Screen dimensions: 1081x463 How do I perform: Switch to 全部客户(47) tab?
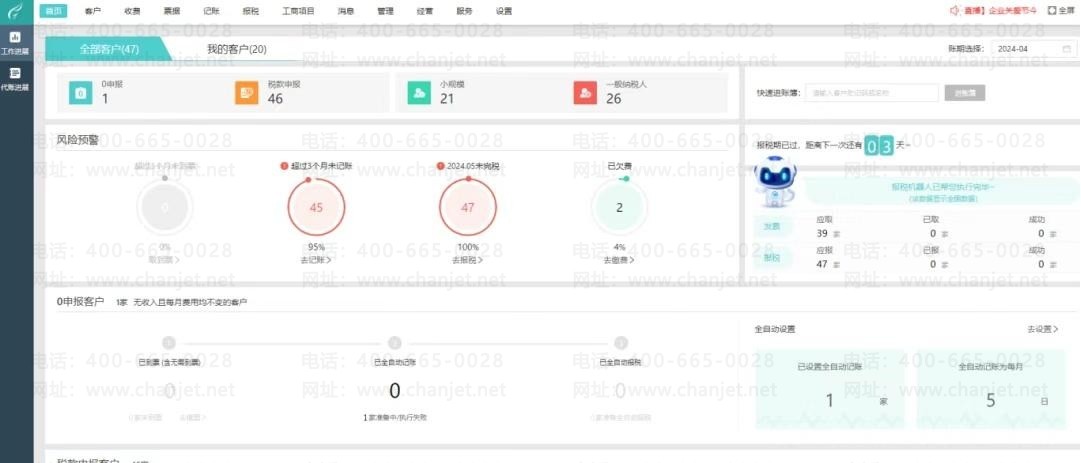[x=108, y=49]
